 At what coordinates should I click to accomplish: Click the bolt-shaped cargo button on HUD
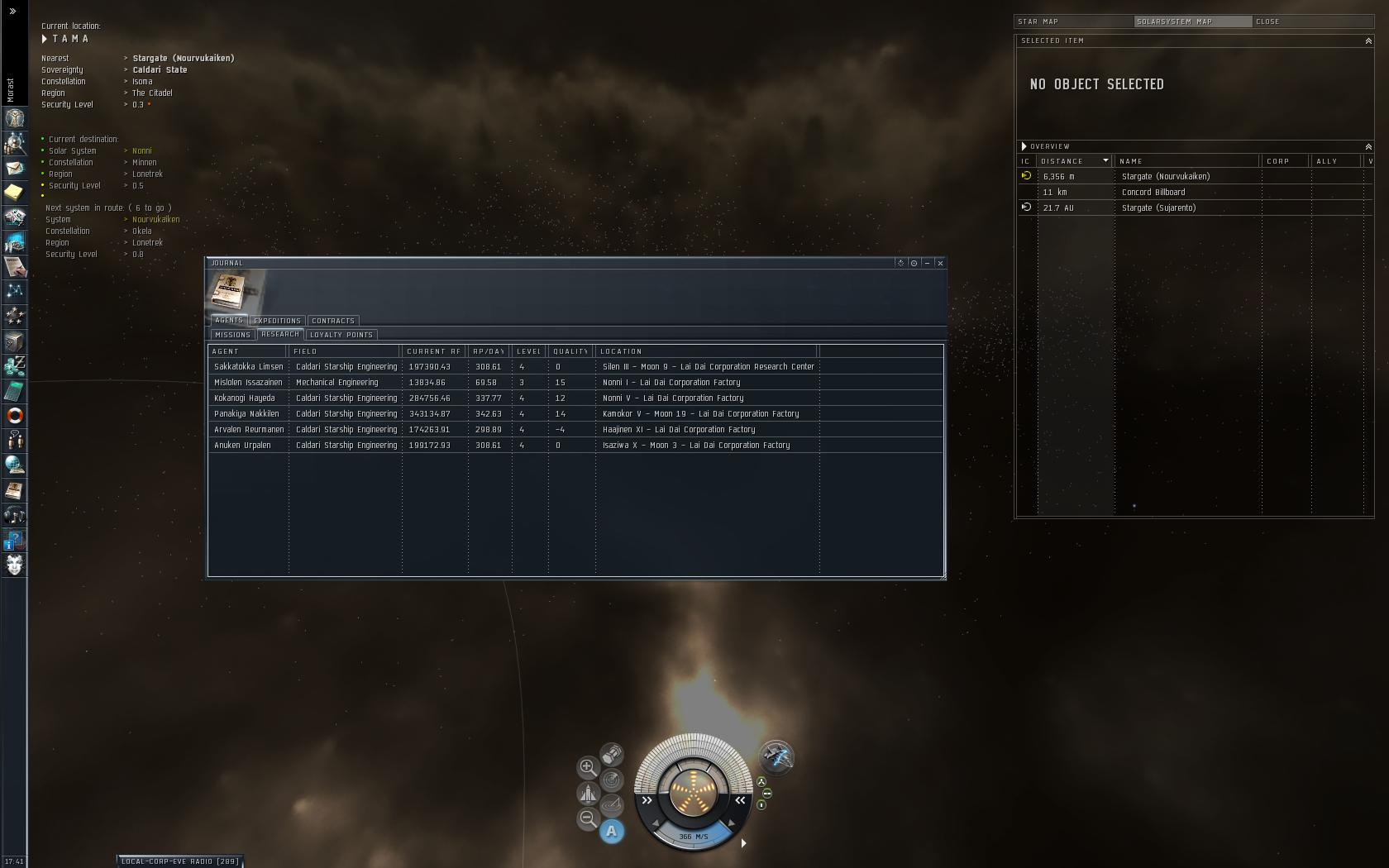(612, 754)
